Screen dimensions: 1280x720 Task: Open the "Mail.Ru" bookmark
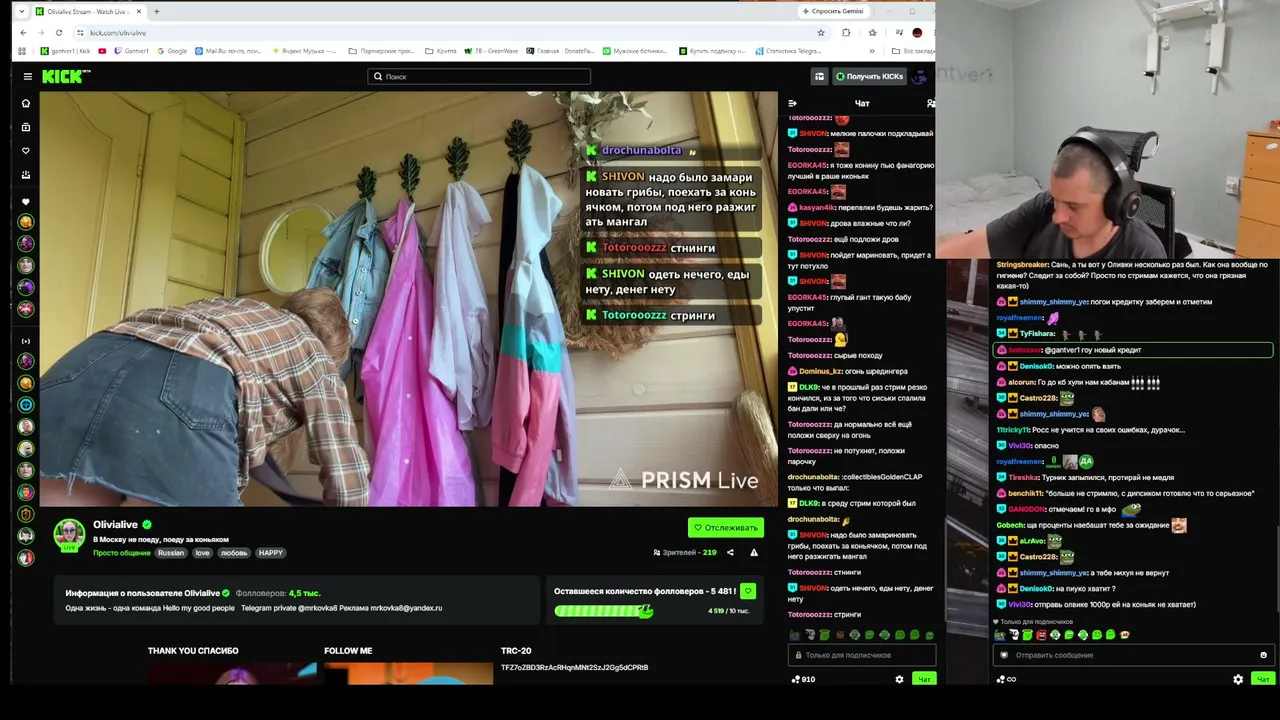(x=228, y=51)
